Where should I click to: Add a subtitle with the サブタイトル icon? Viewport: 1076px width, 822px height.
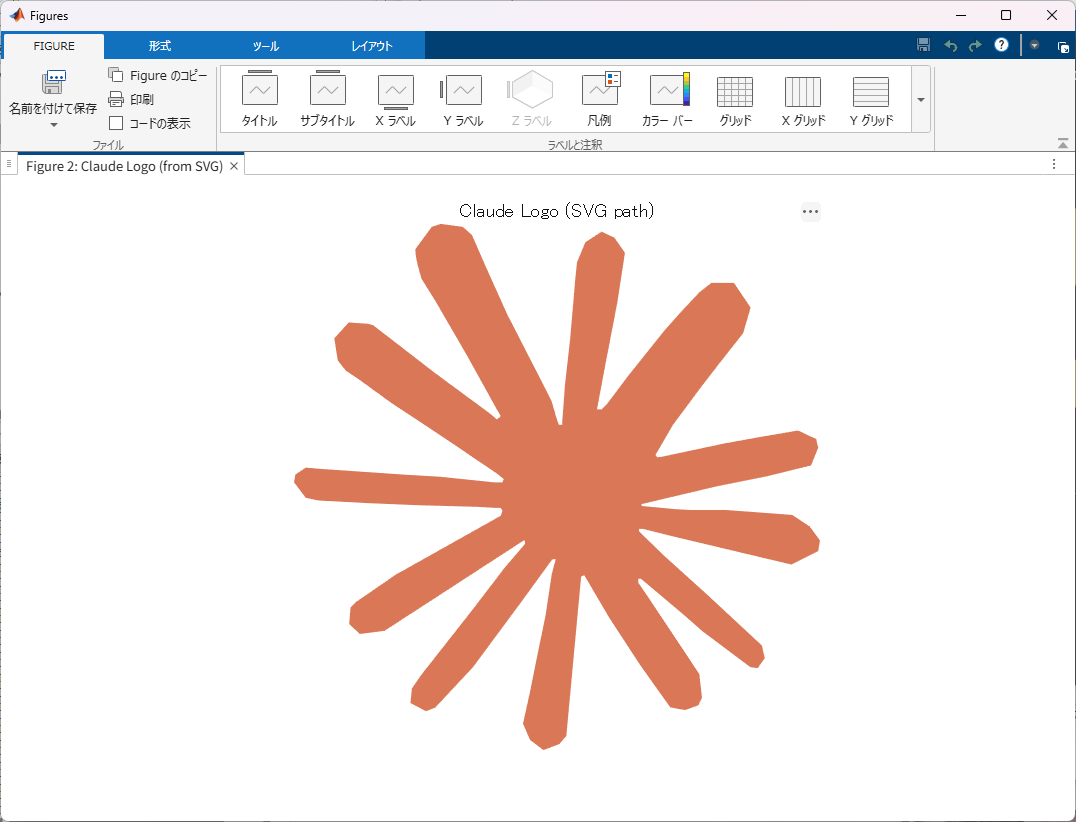[x=327, y=99]
